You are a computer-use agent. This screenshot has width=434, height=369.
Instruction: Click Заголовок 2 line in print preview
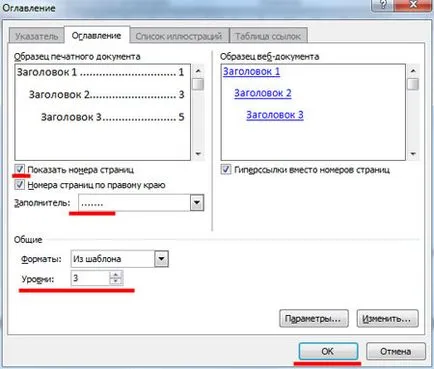click(x=106, y=95)
